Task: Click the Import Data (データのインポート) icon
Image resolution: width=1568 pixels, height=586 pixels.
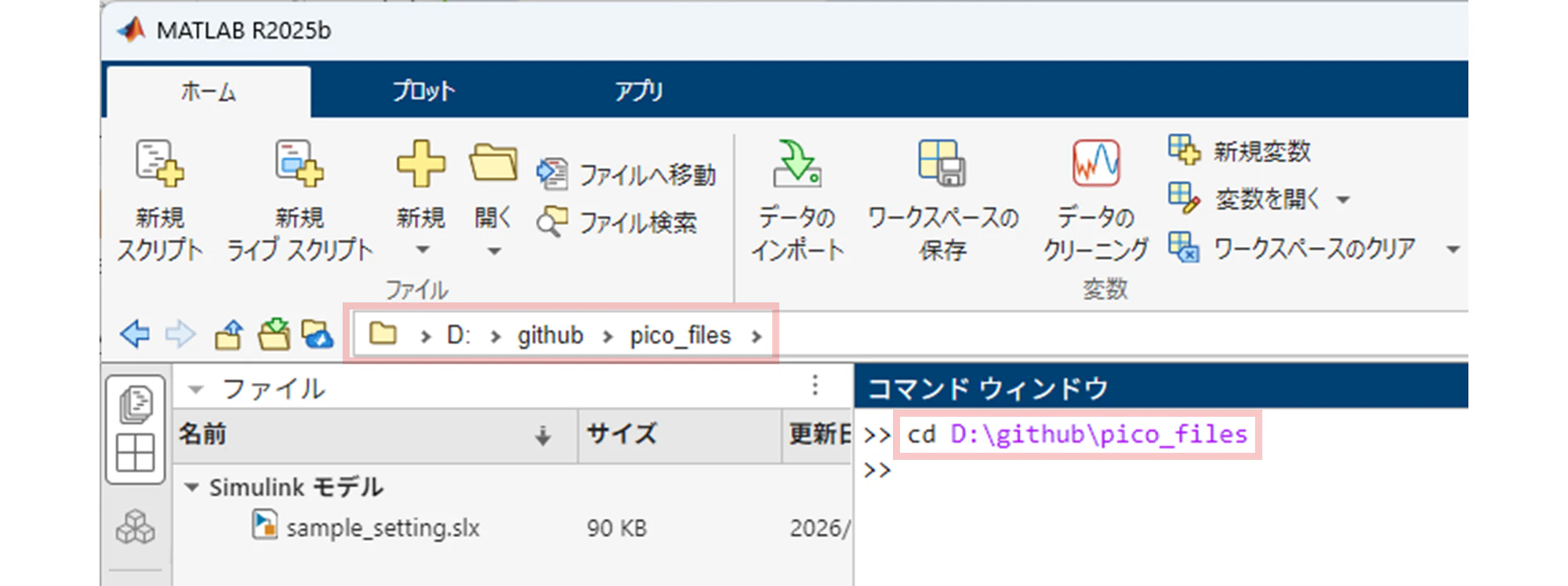Action: (x=797, y=163)
